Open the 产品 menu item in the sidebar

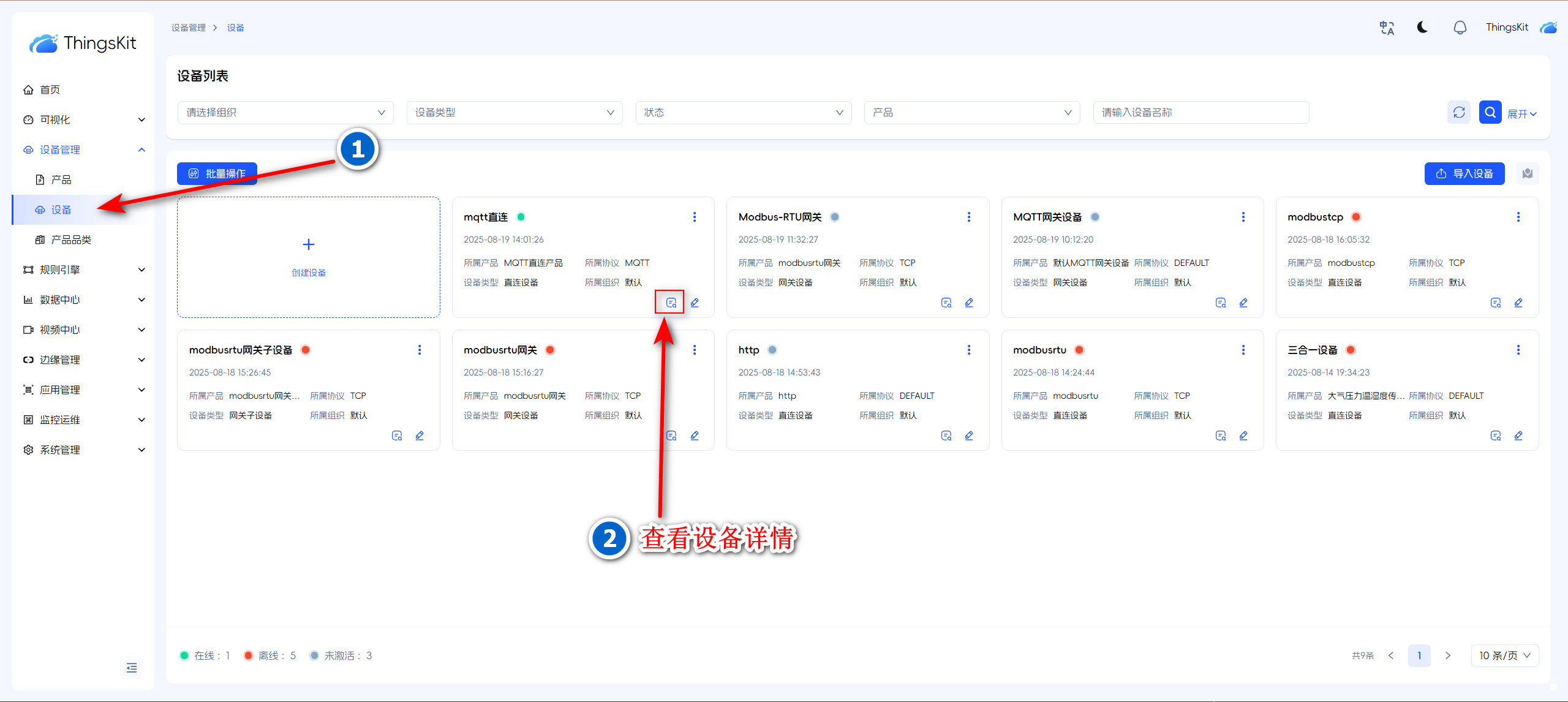tap(61, 179)
